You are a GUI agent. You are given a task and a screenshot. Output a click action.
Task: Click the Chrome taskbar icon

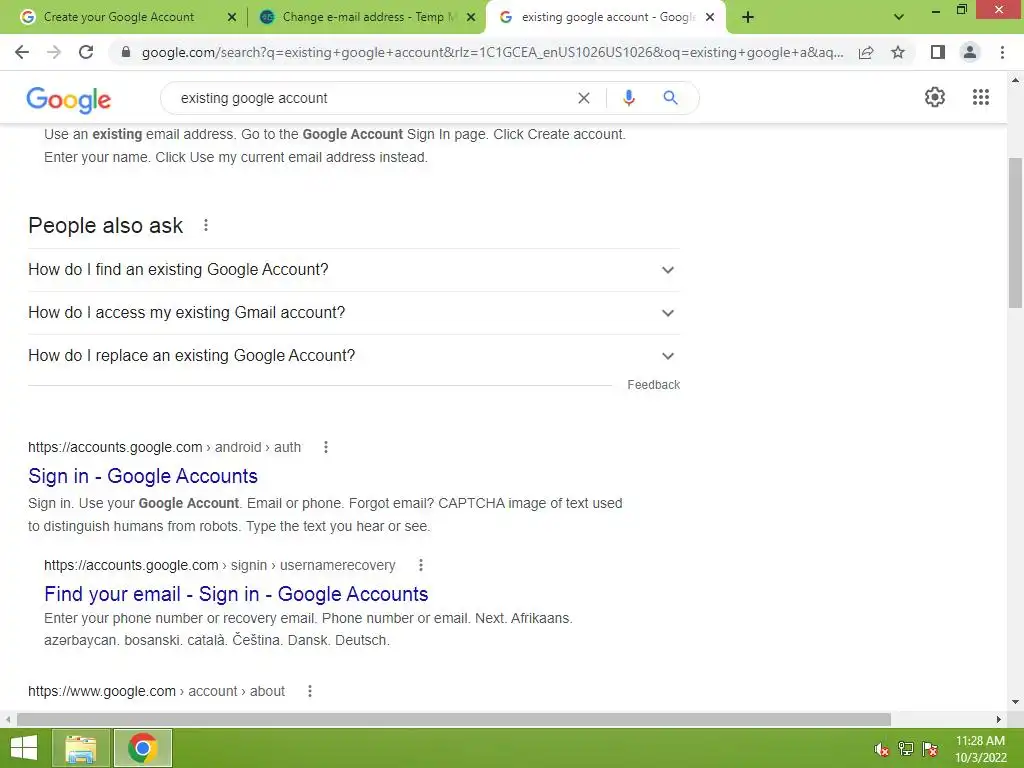click(x=142, y=748)
